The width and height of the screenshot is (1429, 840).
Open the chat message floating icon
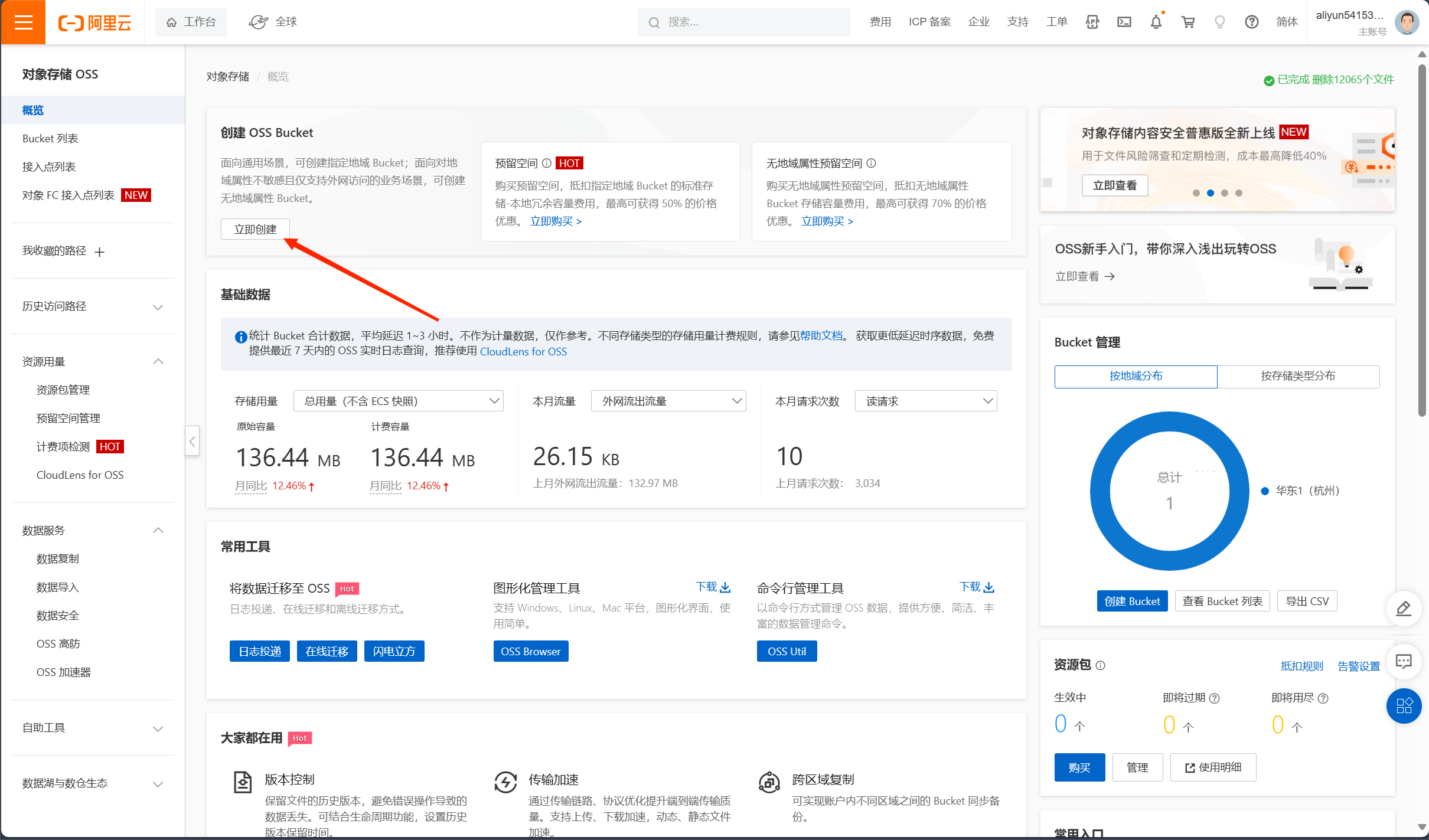pyautogui.click(x=1404, y=661)
